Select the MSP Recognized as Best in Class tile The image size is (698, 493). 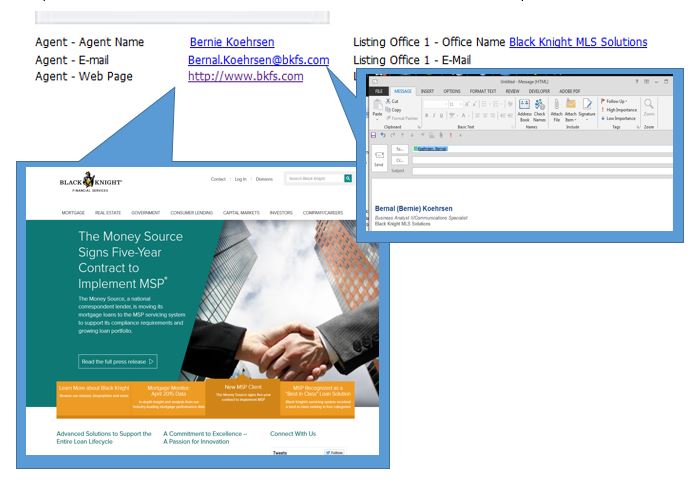pyautogui.click(x=318, y=399)
